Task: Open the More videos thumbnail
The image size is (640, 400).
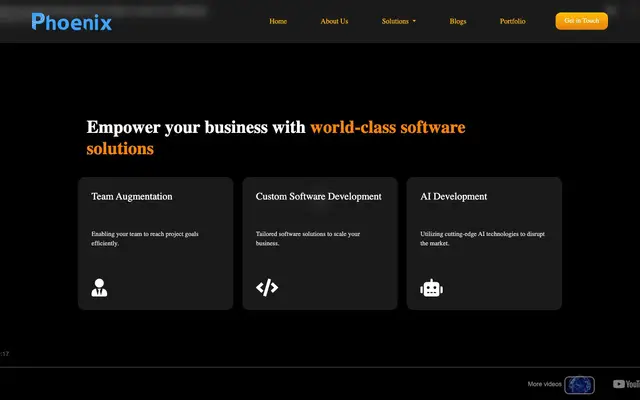Action: pos(580,384)
